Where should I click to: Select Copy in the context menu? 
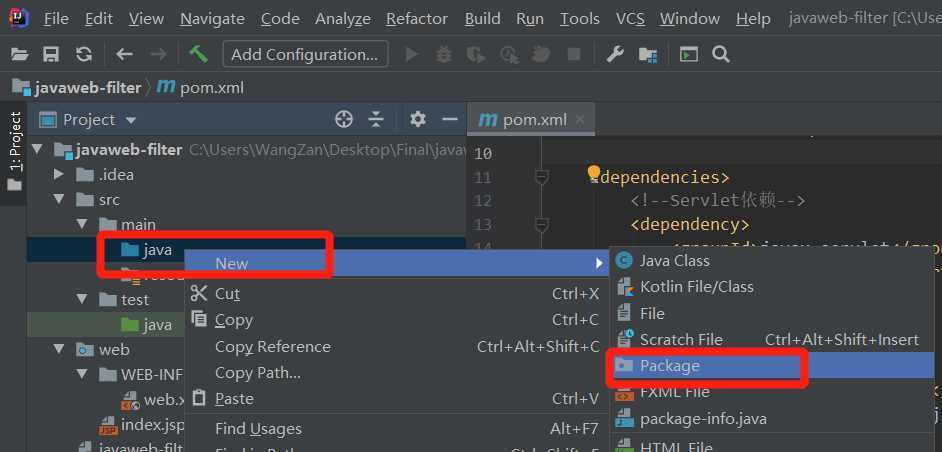pyautogui.click(x=395, y=320)
